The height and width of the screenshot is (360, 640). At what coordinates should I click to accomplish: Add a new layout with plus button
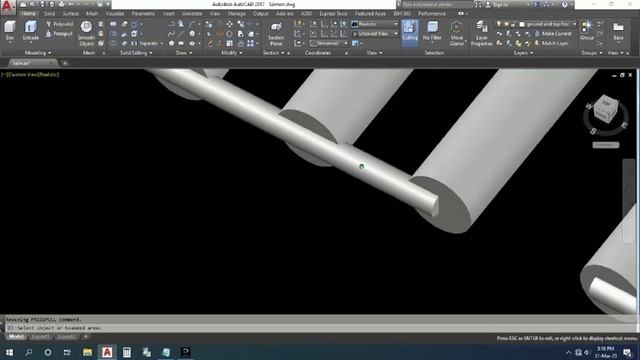(x=85, y=337)
